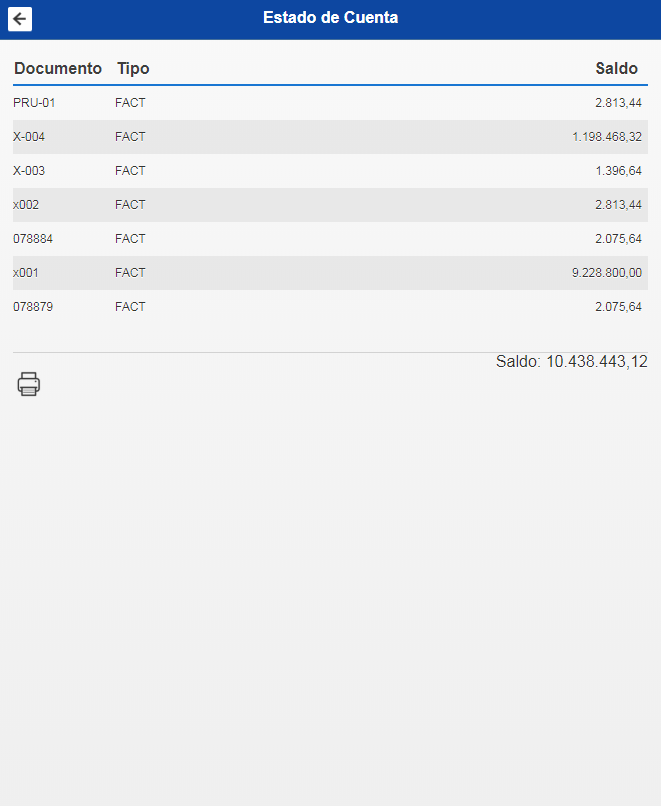661x806 pixels.
Task: Click FACT type in PRU-01 row
Action: click(x=130, y=103)
